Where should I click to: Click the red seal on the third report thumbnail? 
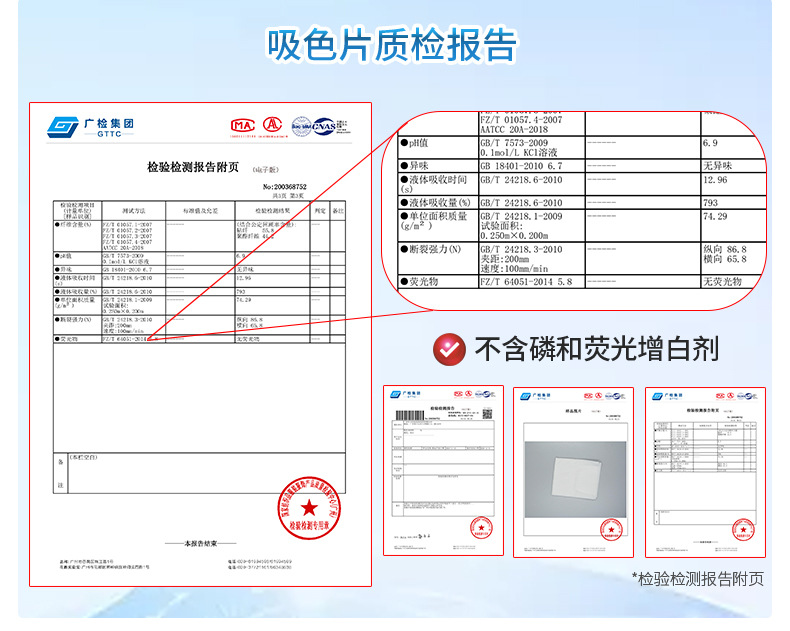[743, 530]
